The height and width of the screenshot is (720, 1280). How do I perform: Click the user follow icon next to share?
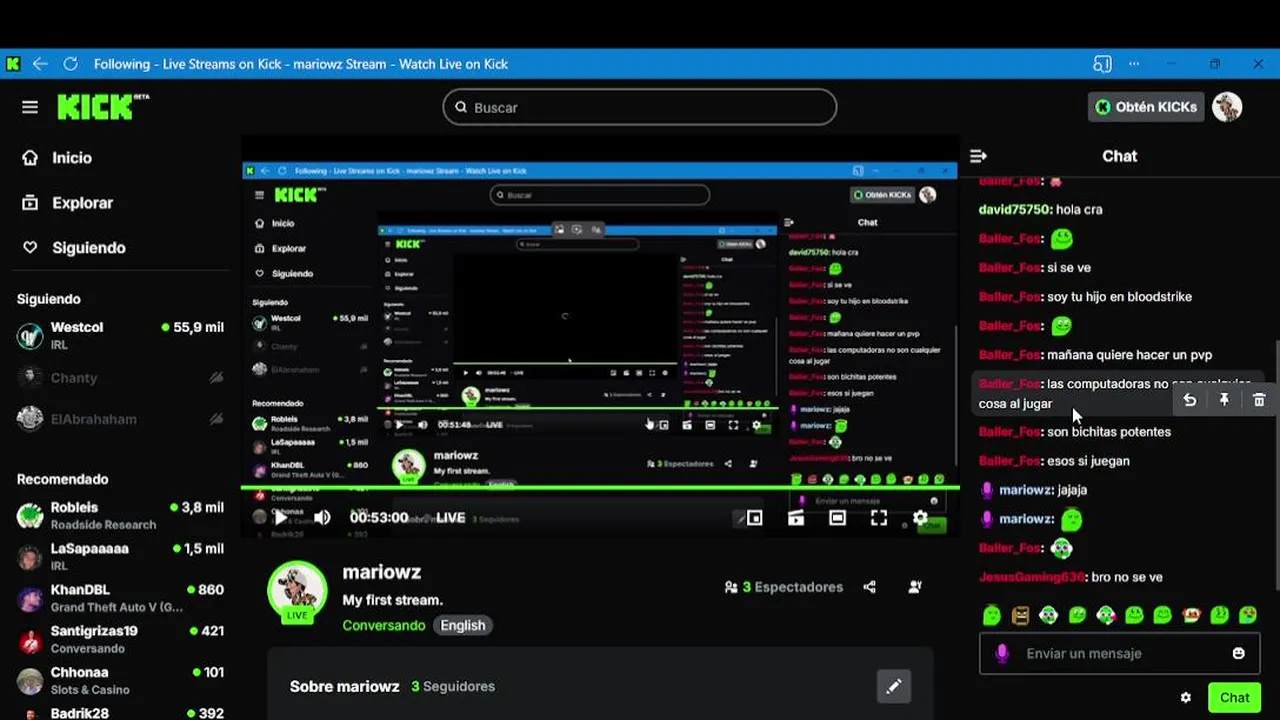click(x=915, y=587)
